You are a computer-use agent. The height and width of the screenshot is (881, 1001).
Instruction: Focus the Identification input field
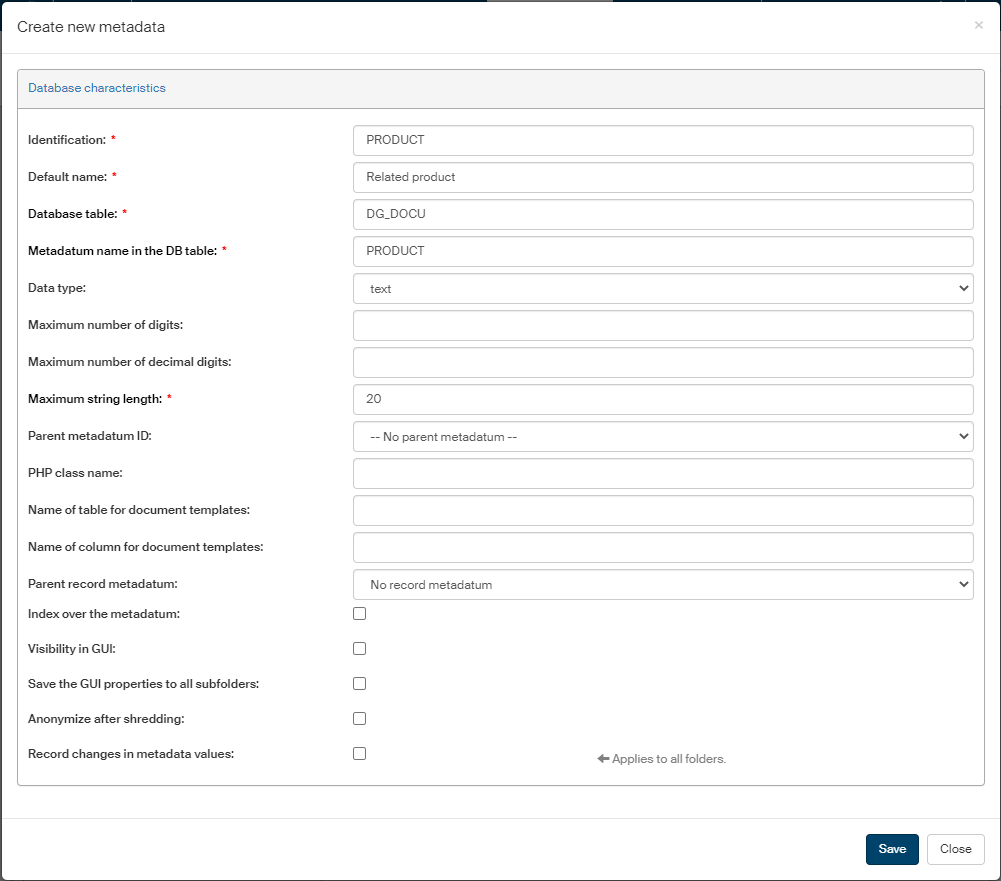(x=663, y=140)
